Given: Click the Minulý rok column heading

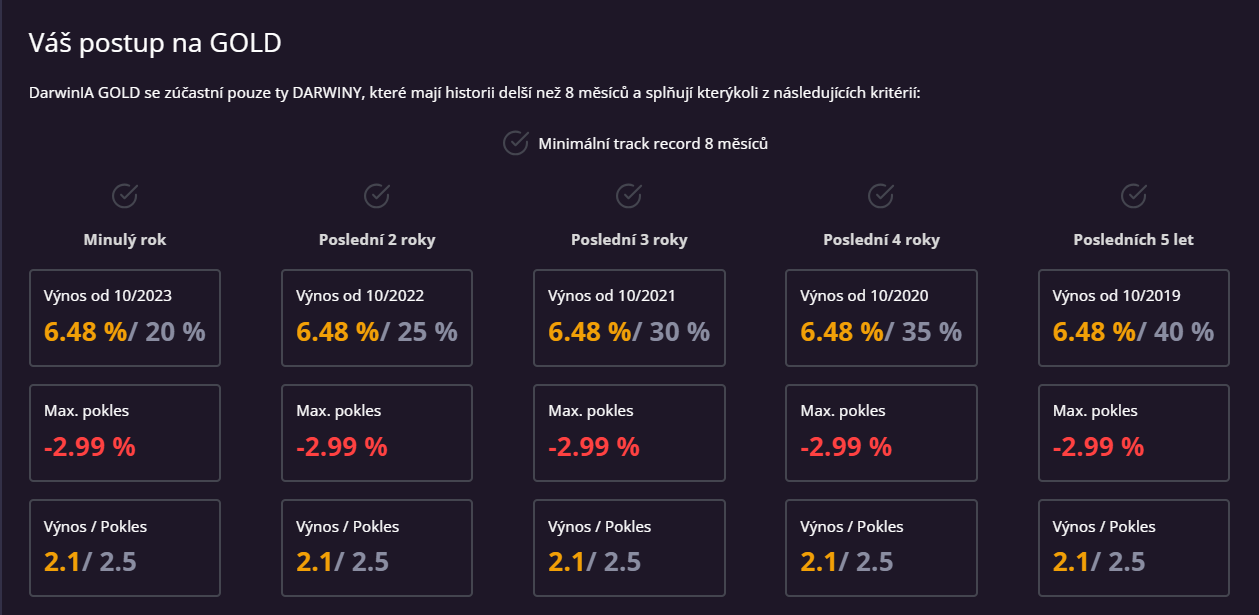Looking at the screenshot, I should point(125,240).
